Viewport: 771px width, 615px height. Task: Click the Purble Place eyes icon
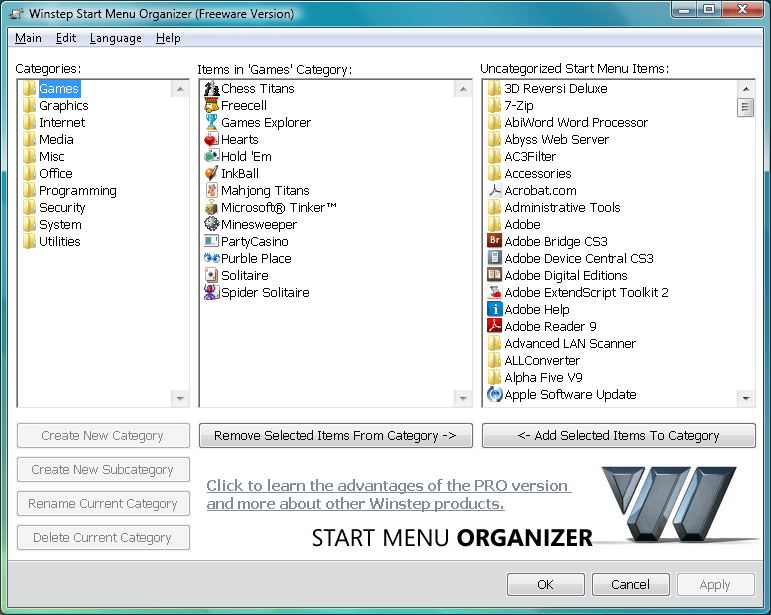(x=211, y=258)
